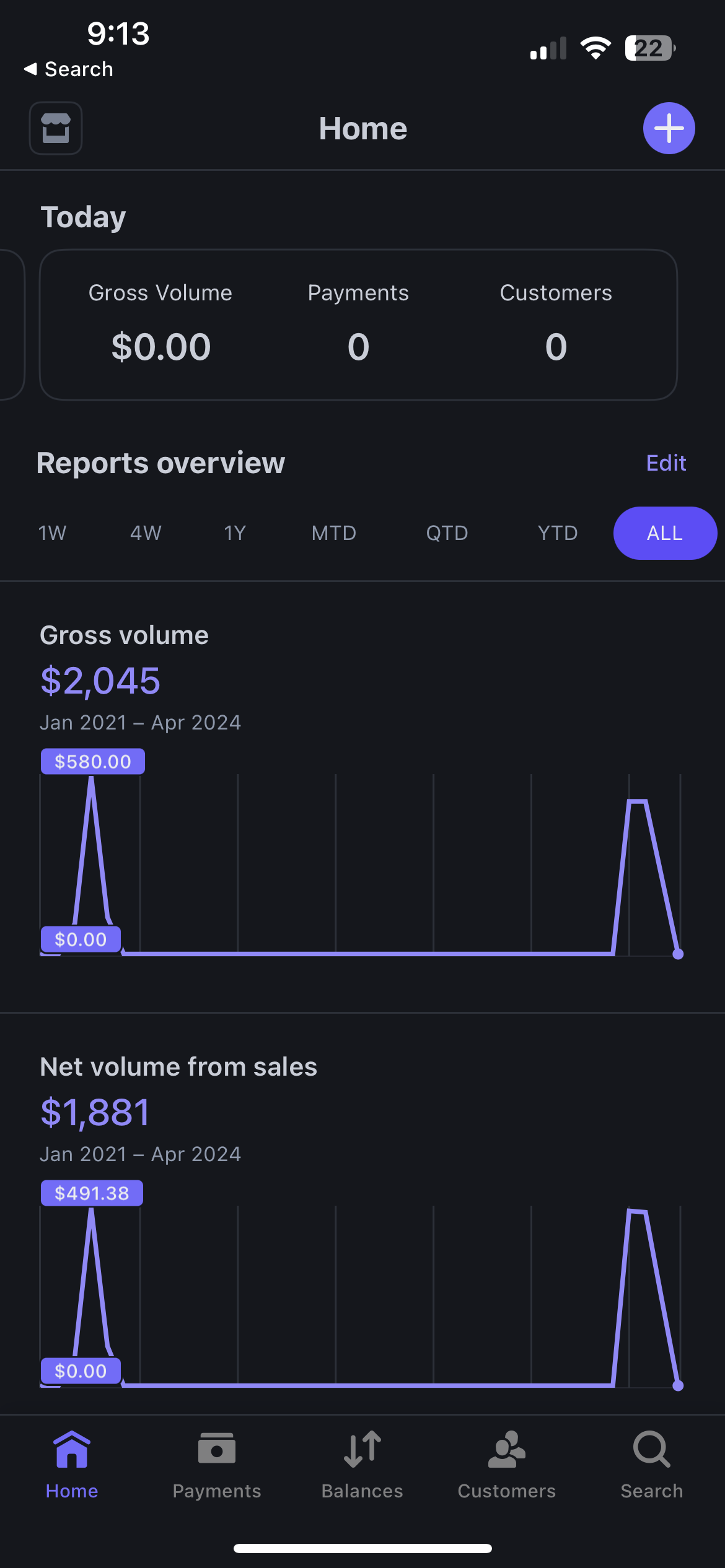Choose MTD report range
725x1568 pixels.
coord(334,533)
